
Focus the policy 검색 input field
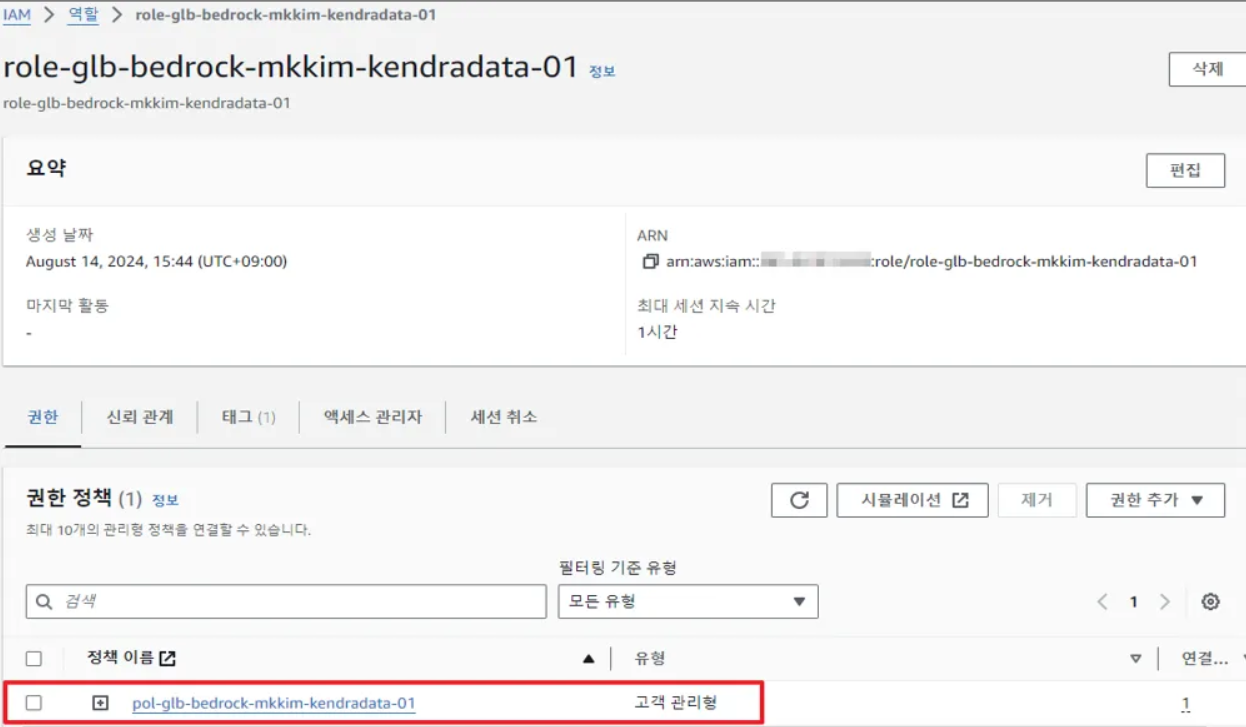286,601
